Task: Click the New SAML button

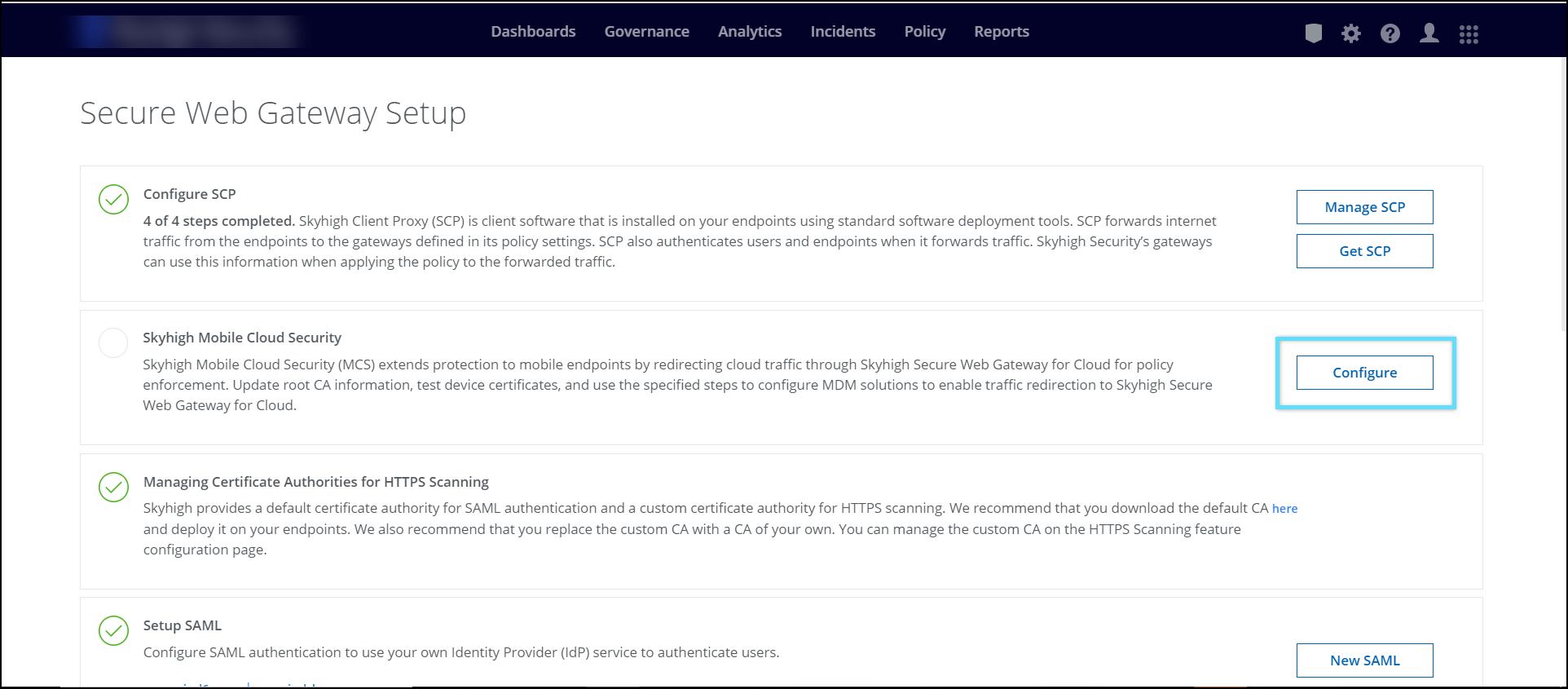Action: point(1364,660)
